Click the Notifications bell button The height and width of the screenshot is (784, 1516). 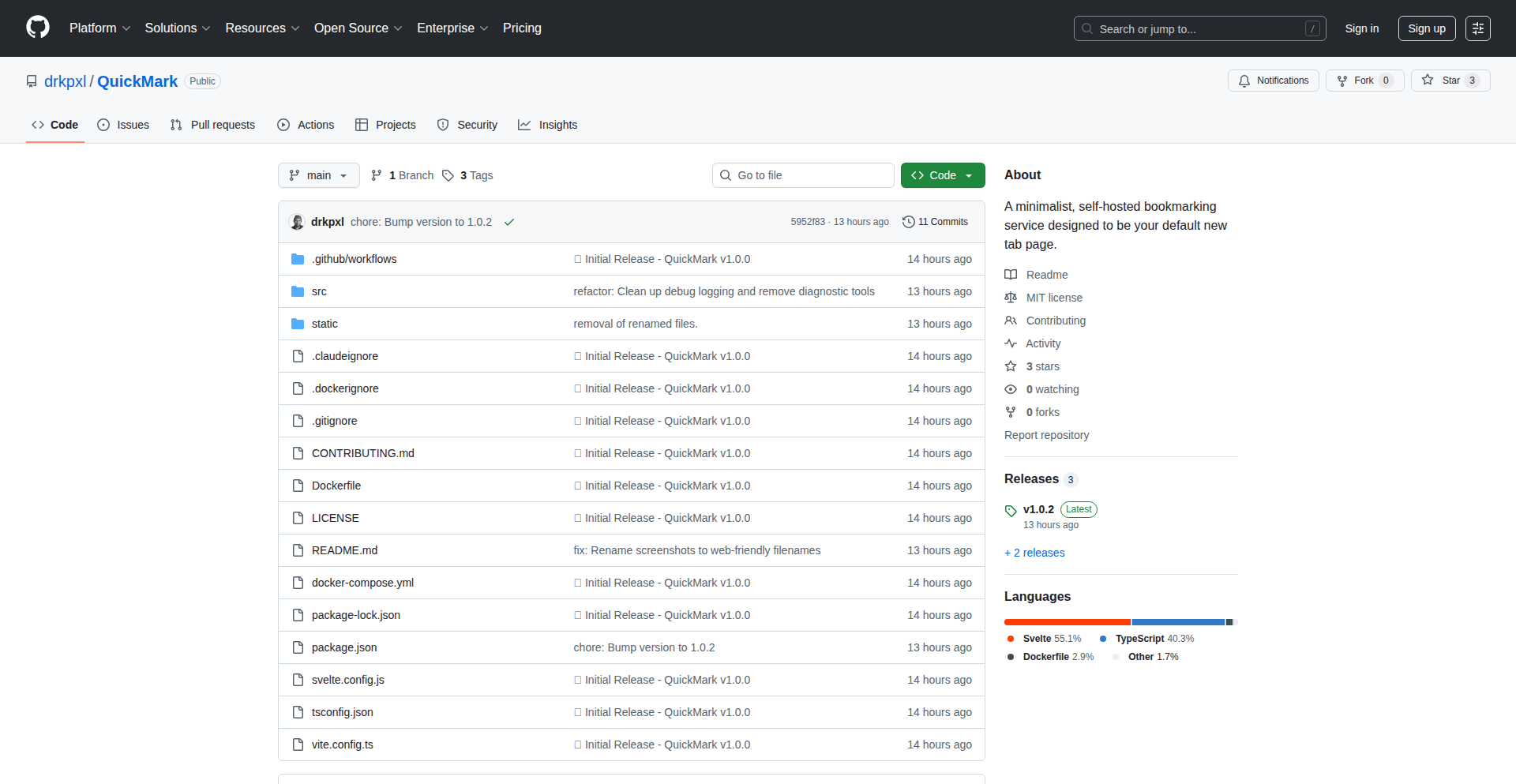point(1273,81)
